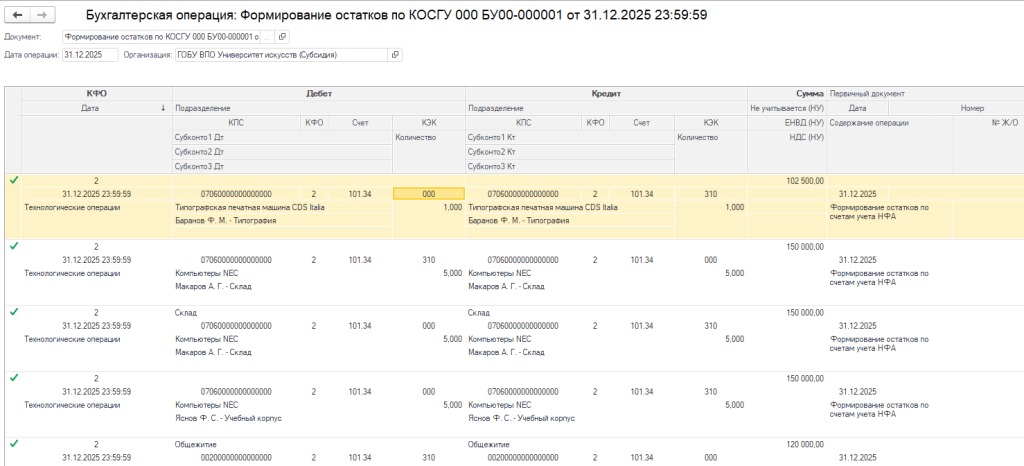Screen dimensions: 1024x466
Task: Click the Субконто3 Дт header
Action: pos(282,166)
